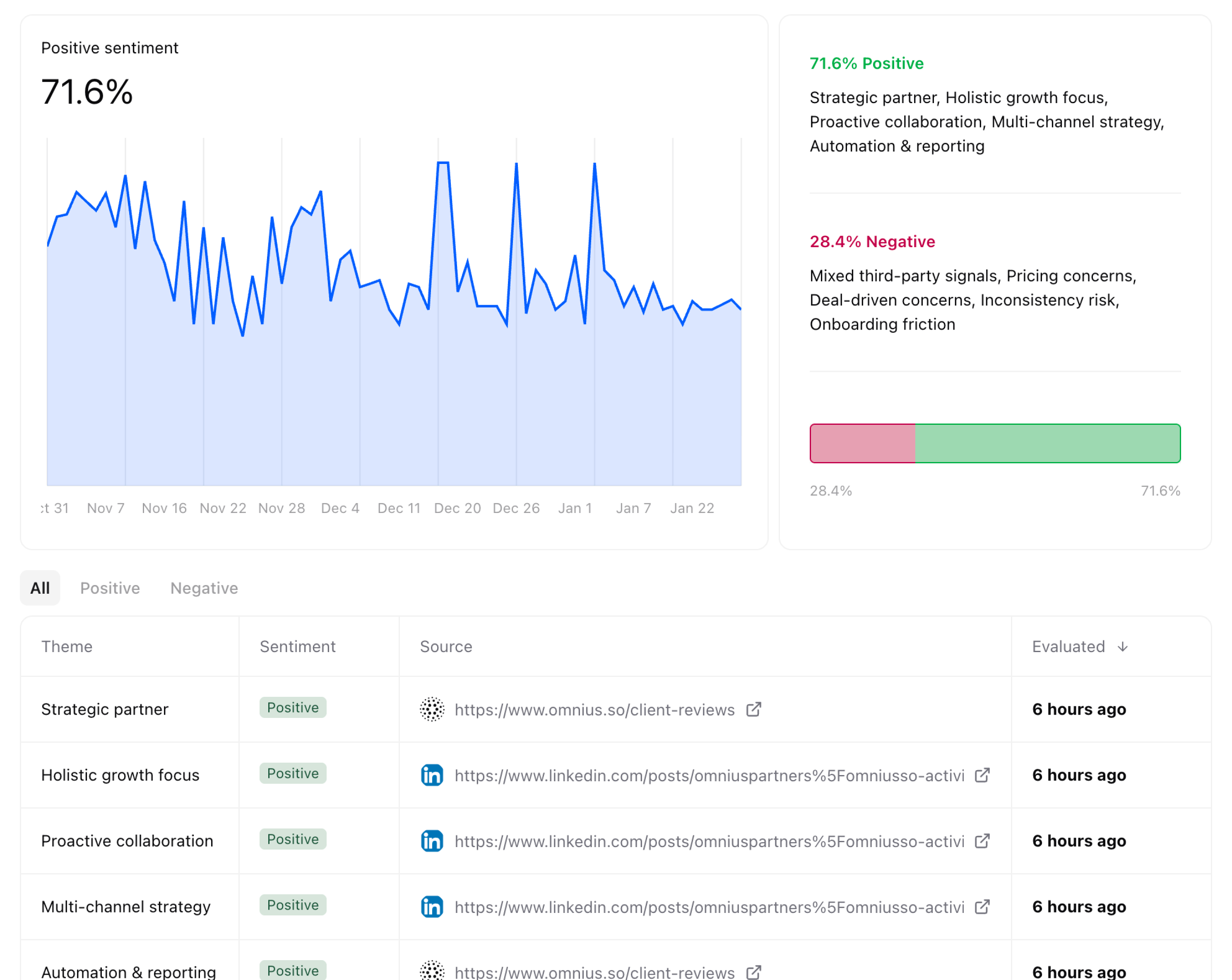1232x980 pixels.
Task: Click the LinkedIn icon beside Multi-channel strategy source
Action: pyautogui.click(x=432, y=907)
